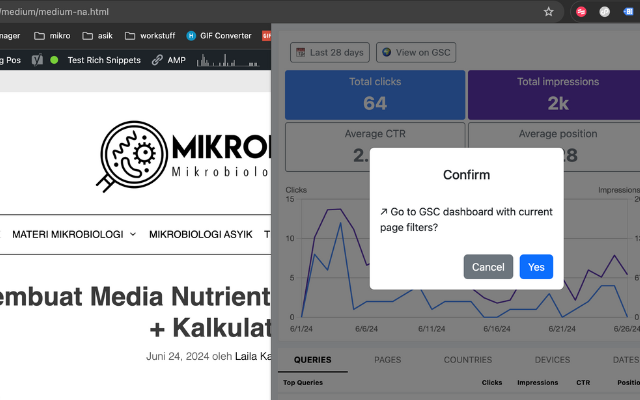Select the Average position card
Viewport: 640px width, 400px height.
554,147
